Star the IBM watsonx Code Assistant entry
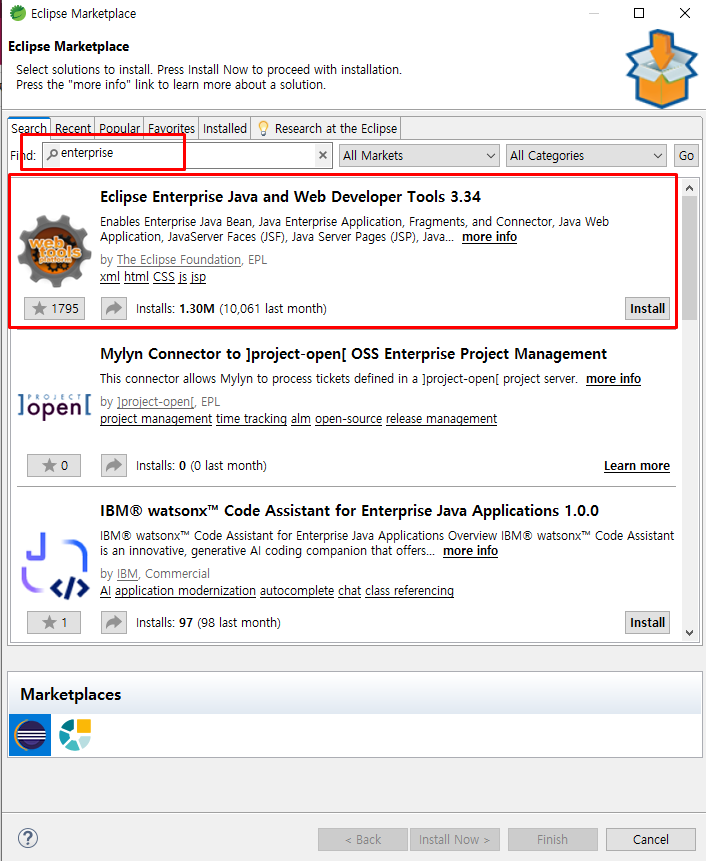 tap(54, 623)
